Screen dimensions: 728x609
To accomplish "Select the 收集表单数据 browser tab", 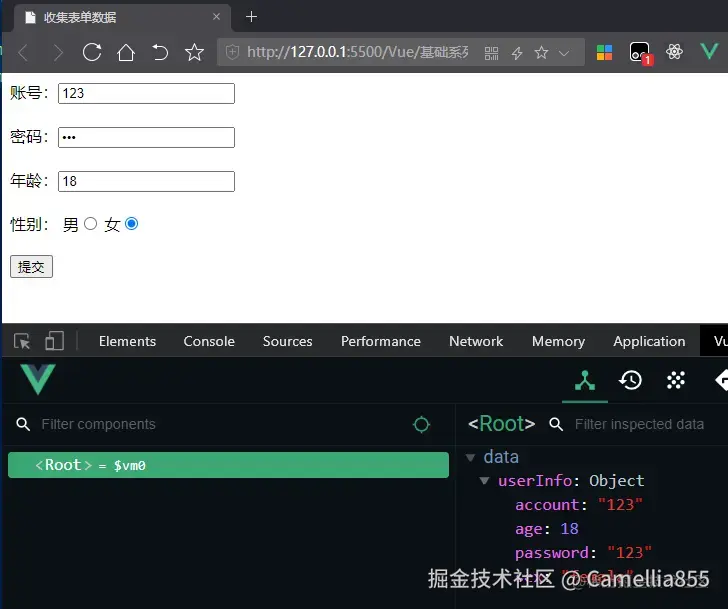I will pos(123,18).
